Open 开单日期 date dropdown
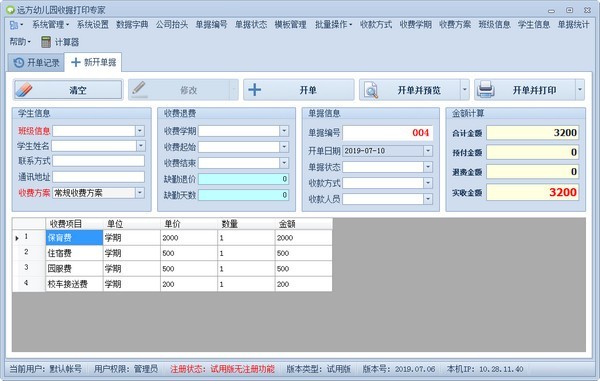Screen dimensions: 600x381 [x=428, y=151]
